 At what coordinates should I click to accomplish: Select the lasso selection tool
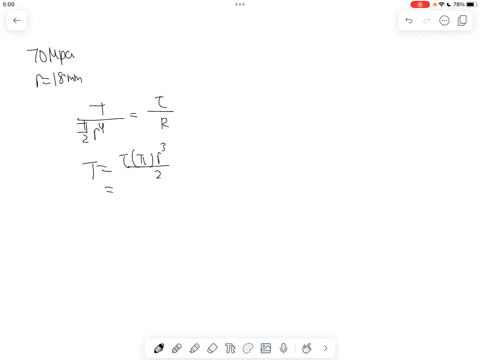click(x=248, y=348)
